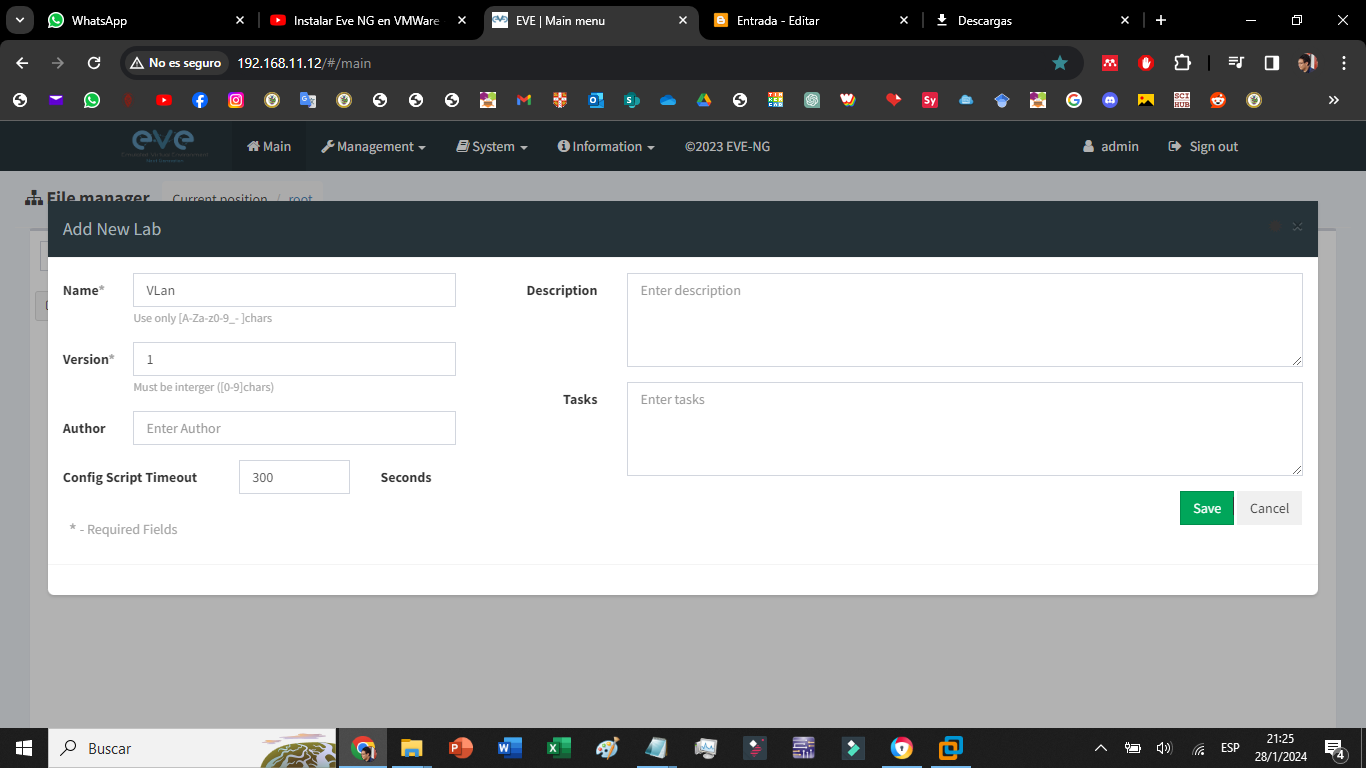1366x768 pixels.
Task: Open the admin user link
Action: [x=1110, y=146]
